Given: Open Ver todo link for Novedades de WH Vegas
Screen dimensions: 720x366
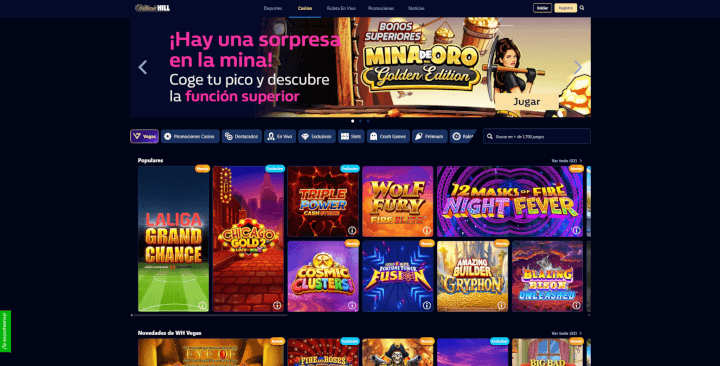Looking at the screenshot, I should point(567,333).
